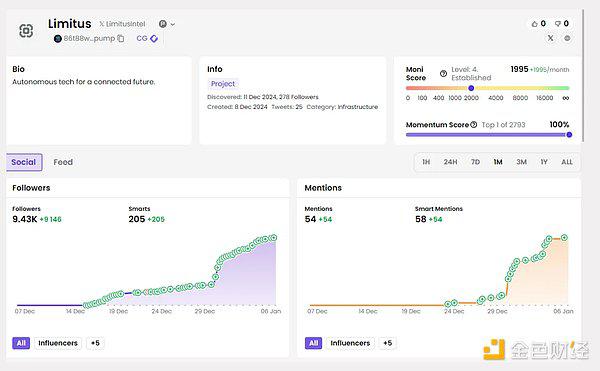Open Momentum Score info question icon
600x371 pixels.
[474, 124]
